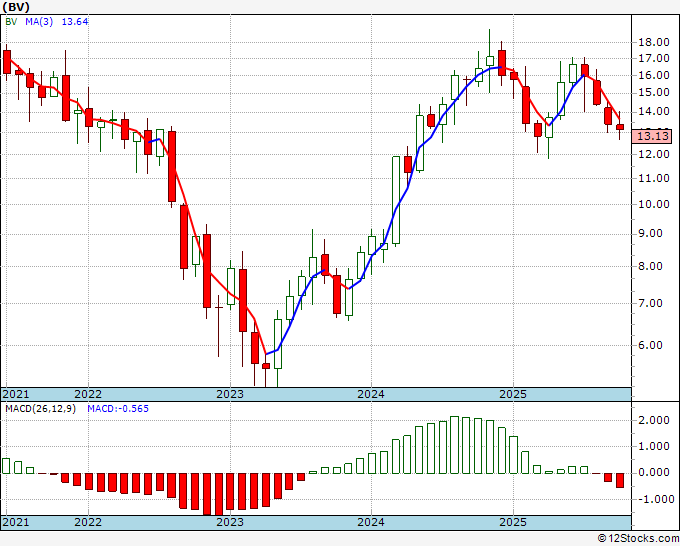Click 2025 on the MACD panel time axis
Image resolution: width=680 pixels, height=546 pixels.
(x=513, y=522)
